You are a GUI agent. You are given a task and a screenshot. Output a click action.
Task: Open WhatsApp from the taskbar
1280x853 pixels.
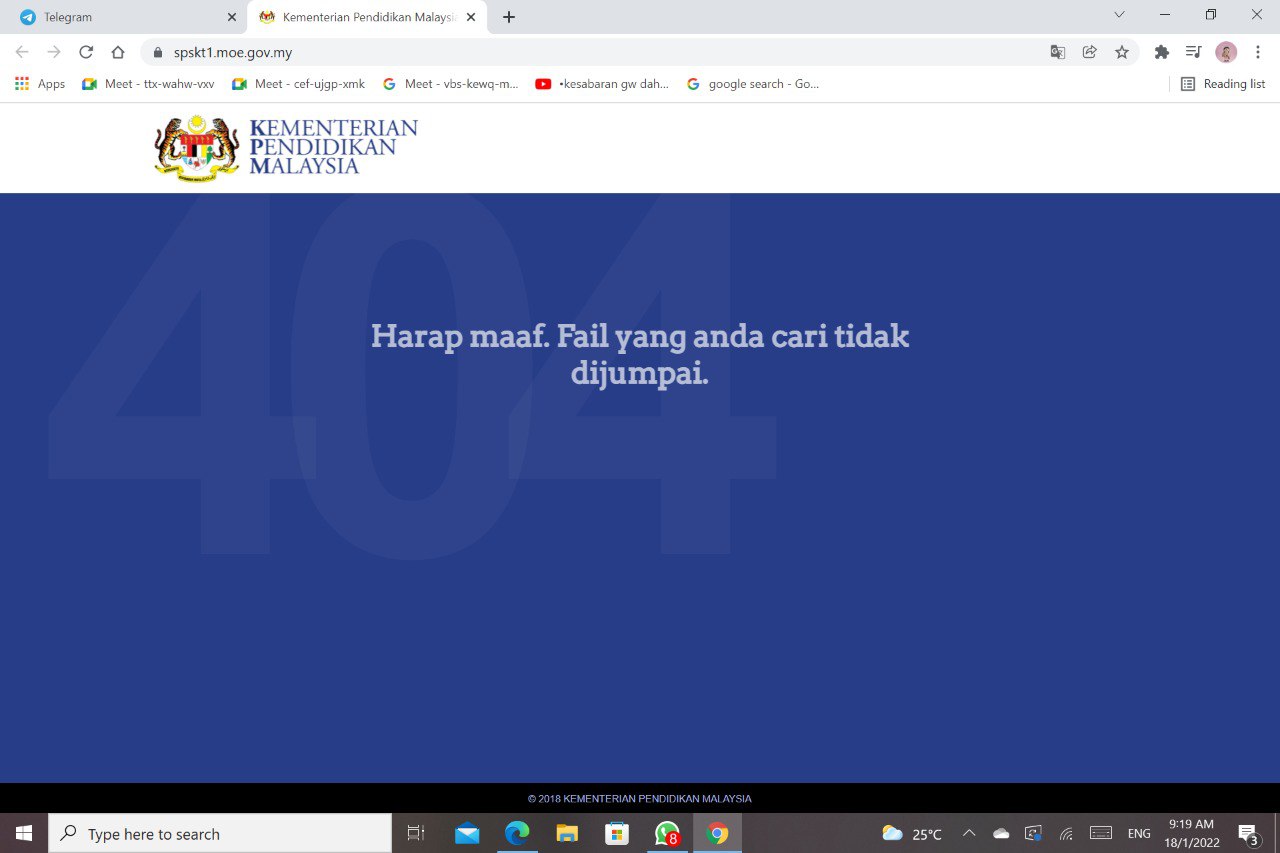(667, 833)
